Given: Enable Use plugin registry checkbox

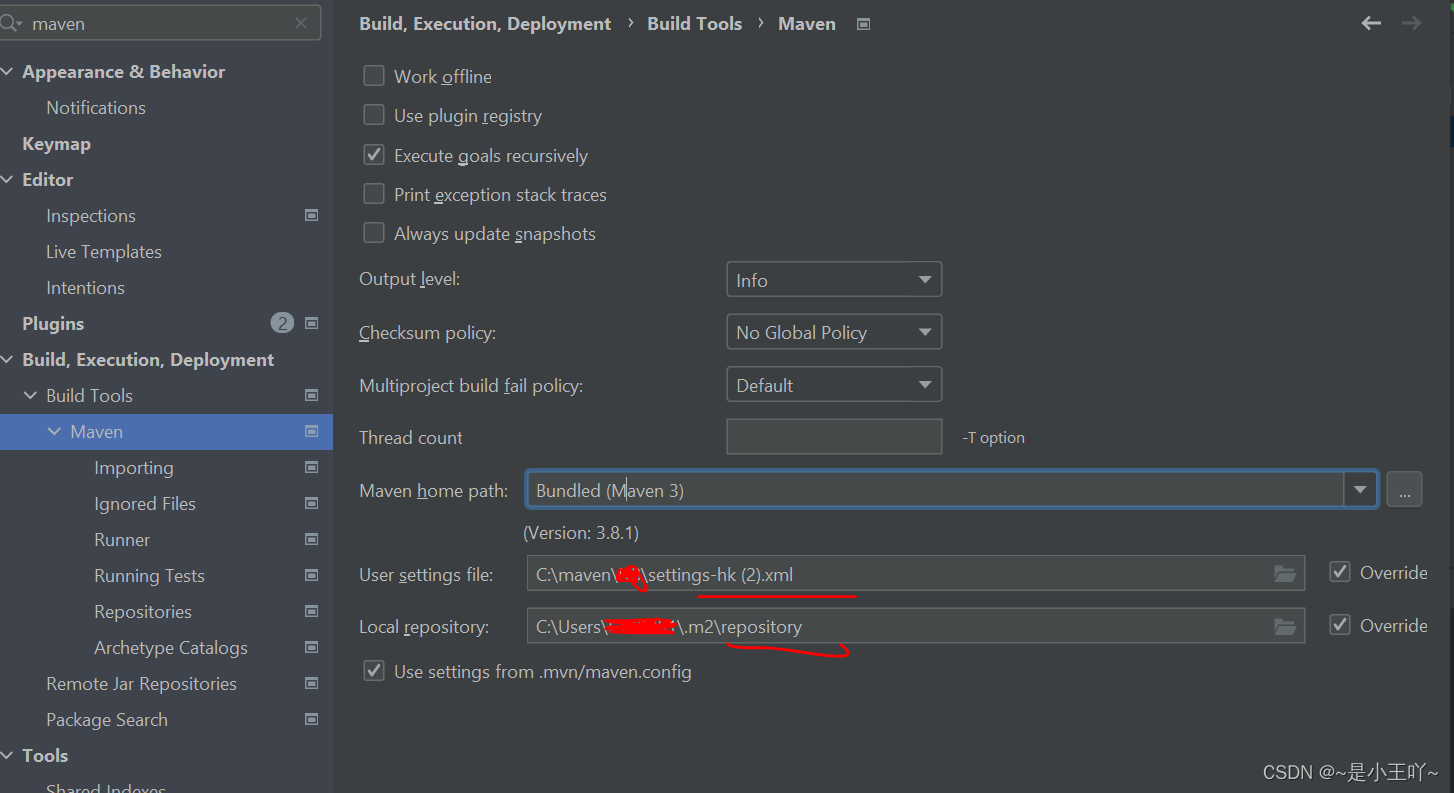Looking at the screenshot, I should click(374, 115).
